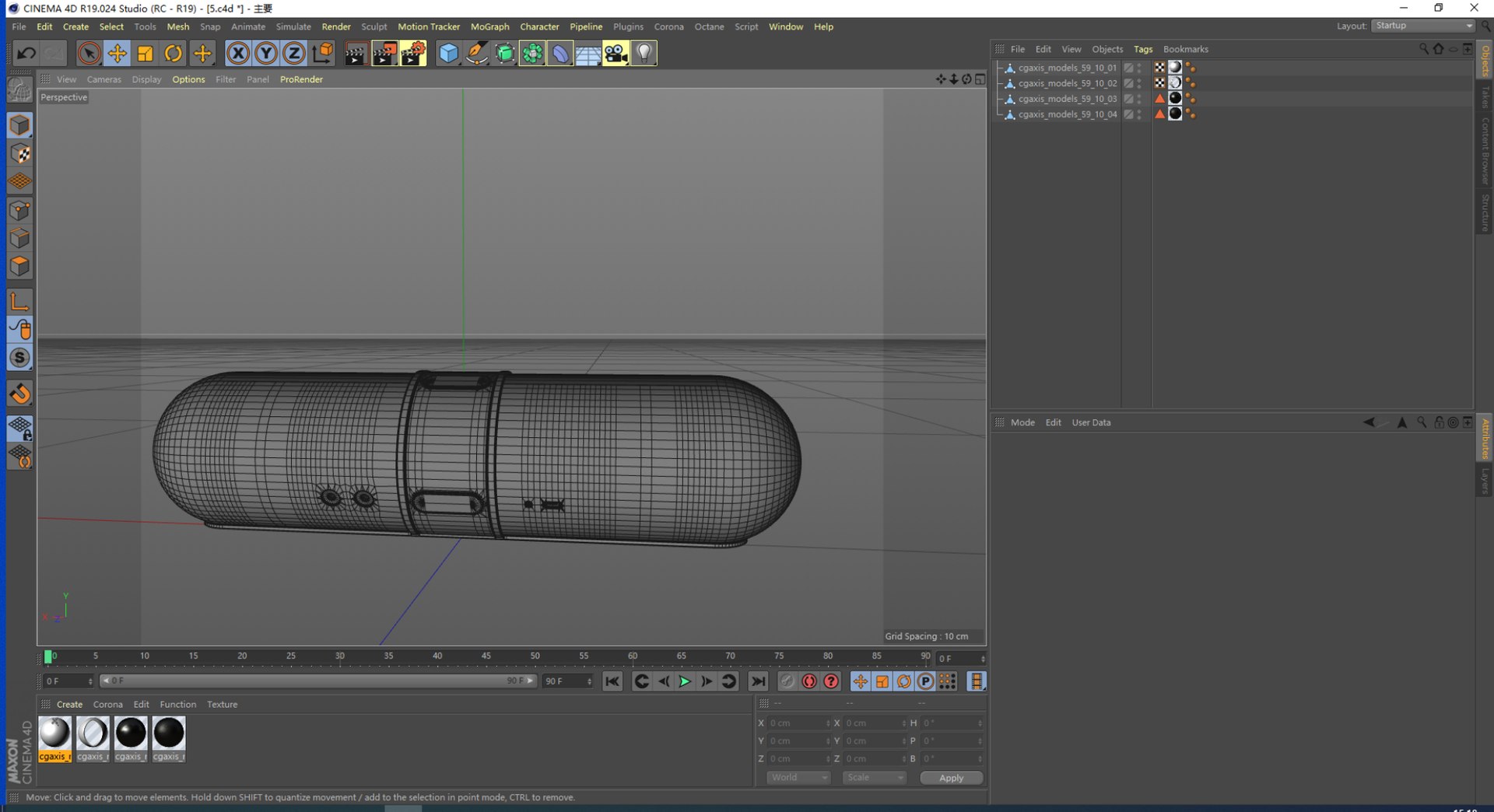The width and height of the screenshot is (1494, 812).
Task: Click the Camera object icon
Action: click(x=615, y=54)
